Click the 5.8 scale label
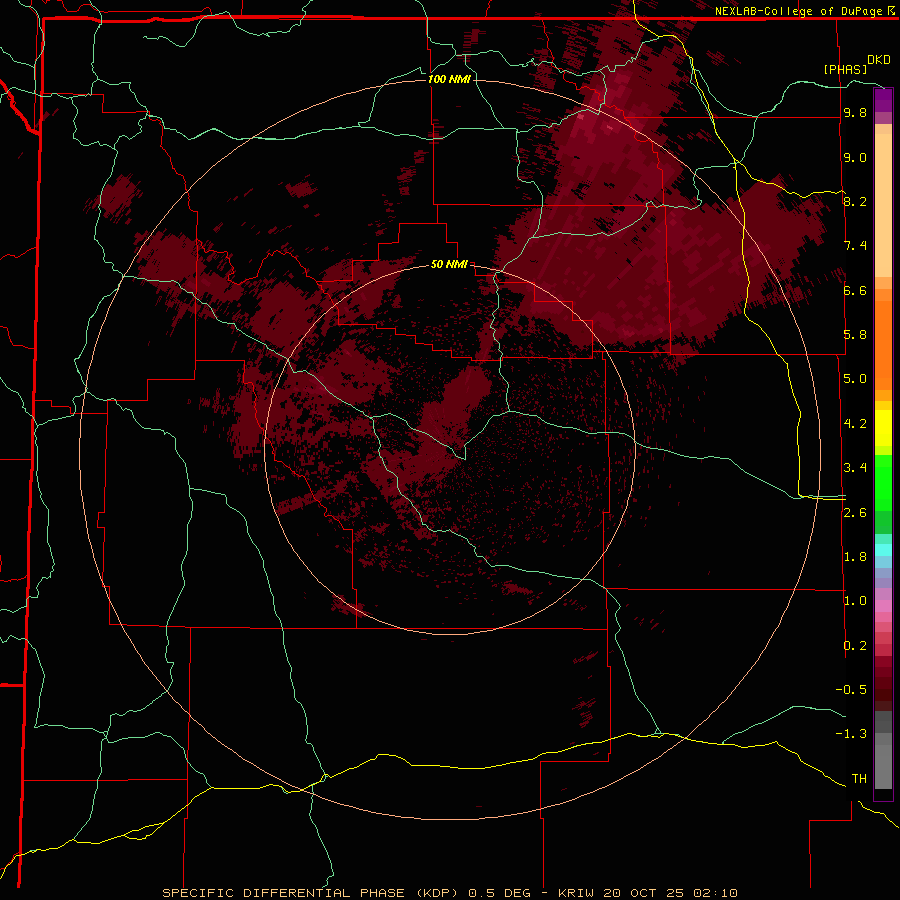900x900 pixels. point(855,335)
